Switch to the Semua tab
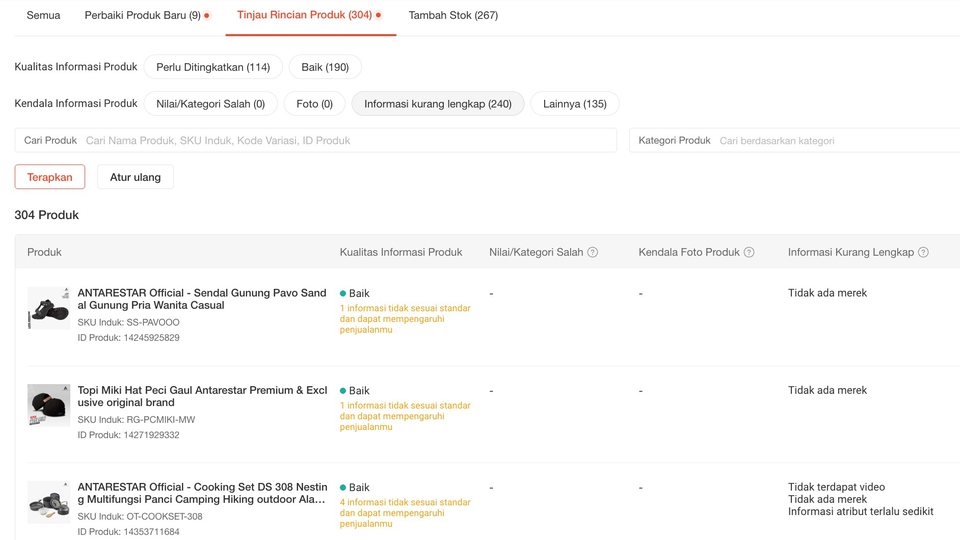960x540 pixels. point(43,15)
